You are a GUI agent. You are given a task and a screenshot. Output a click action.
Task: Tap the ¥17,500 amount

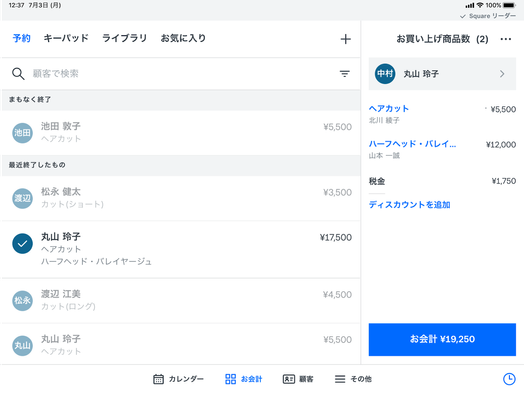pyautogui.click(x=336, y=238)
